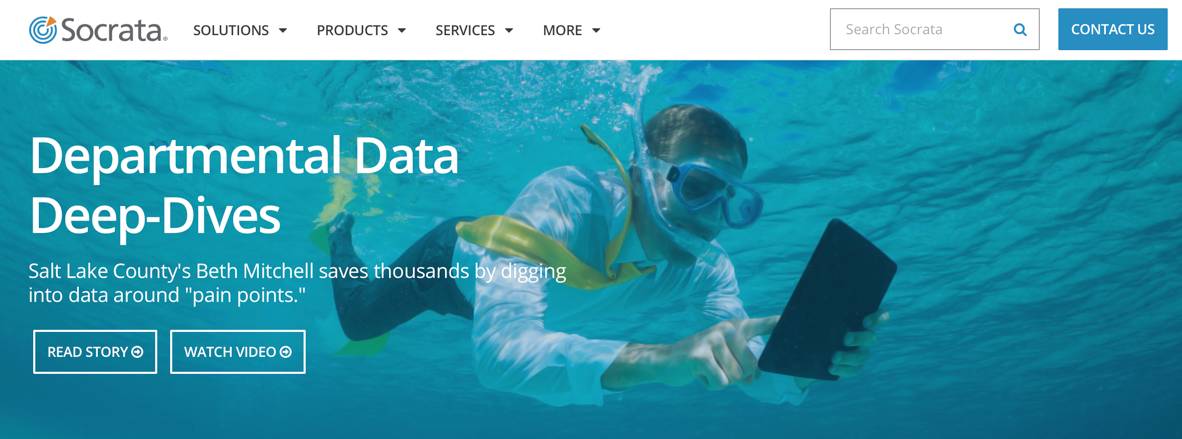Click the Departmental Data Deep-Dives headline

pyautogui.click(x=243, y=186)
